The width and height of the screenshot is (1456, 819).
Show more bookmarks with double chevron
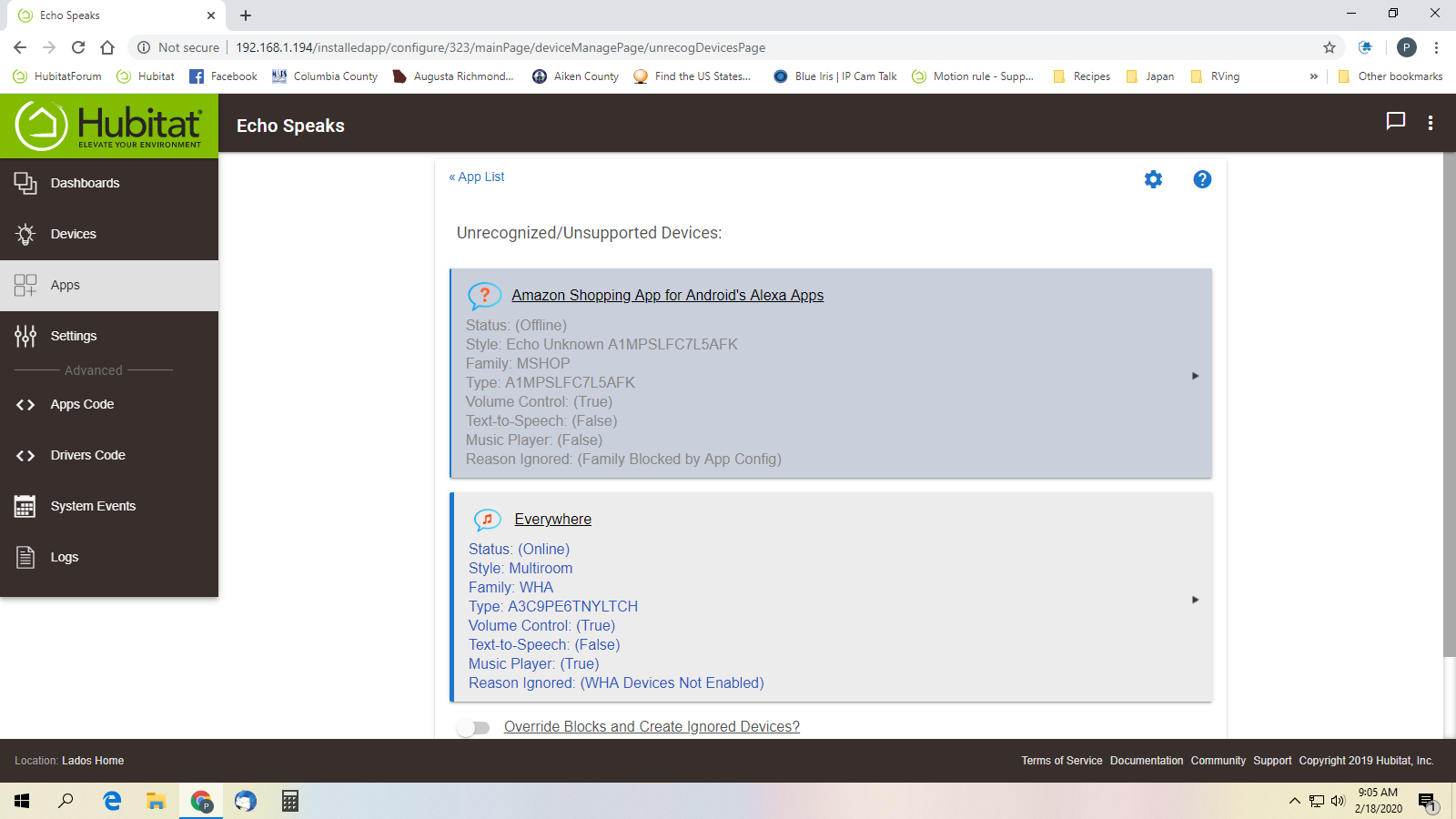click(x=1313, y=76)
